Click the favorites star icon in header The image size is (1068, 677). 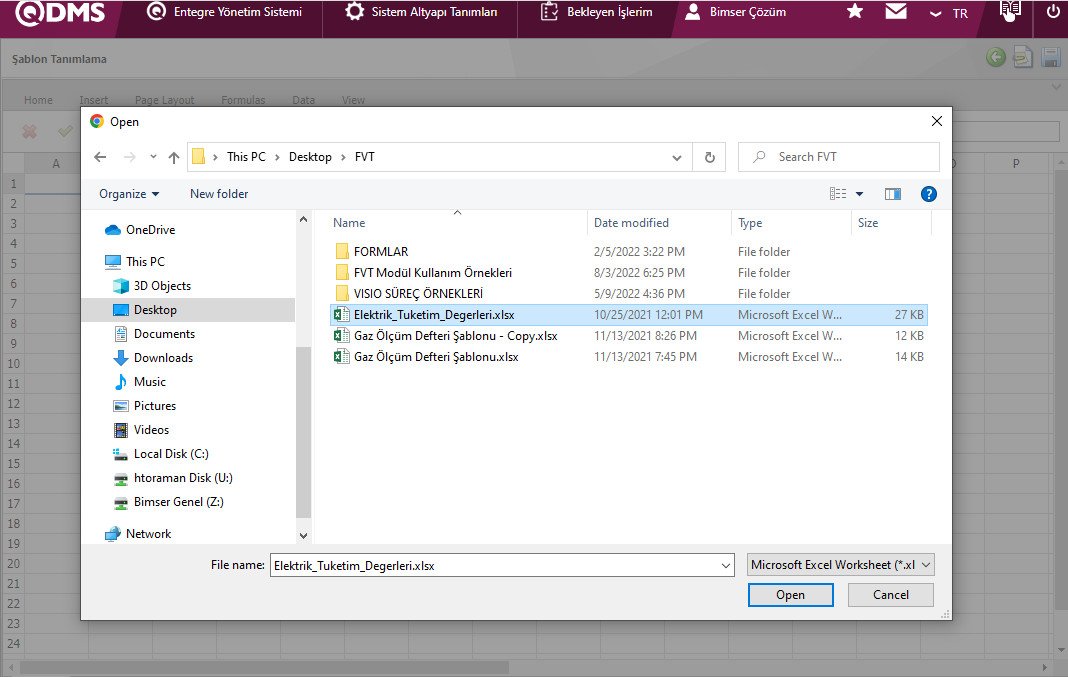[x=855, y=12]
